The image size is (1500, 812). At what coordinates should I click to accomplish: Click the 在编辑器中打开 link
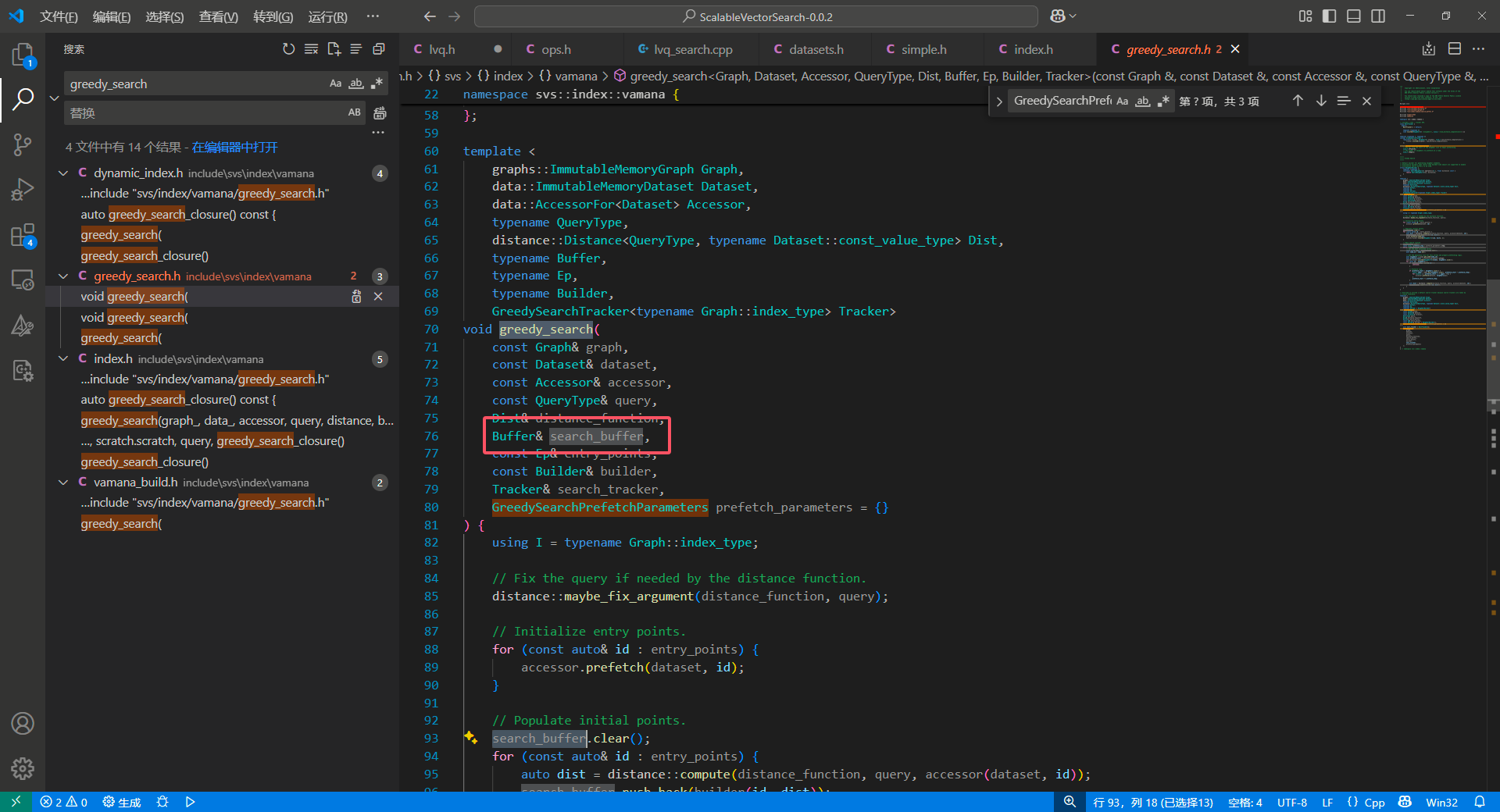pyautogui.click(x=234, y=147)
